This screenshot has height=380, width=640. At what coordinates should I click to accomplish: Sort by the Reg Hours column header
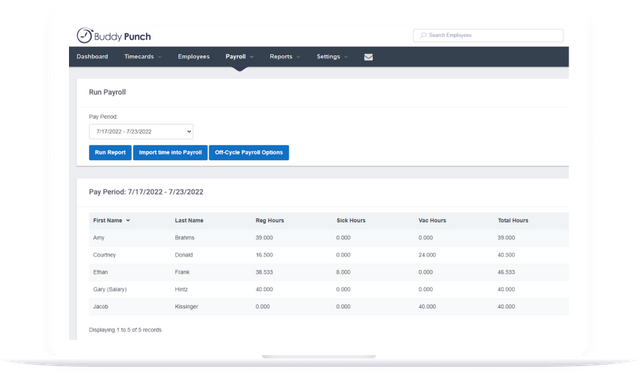270,220
